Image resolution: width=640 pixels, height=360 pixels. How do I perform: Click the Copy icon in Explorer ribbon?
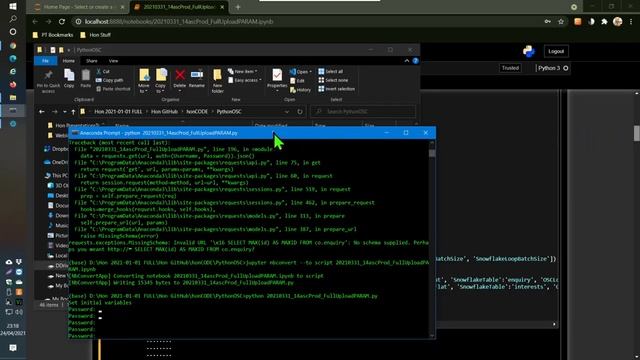click(69, 78)
